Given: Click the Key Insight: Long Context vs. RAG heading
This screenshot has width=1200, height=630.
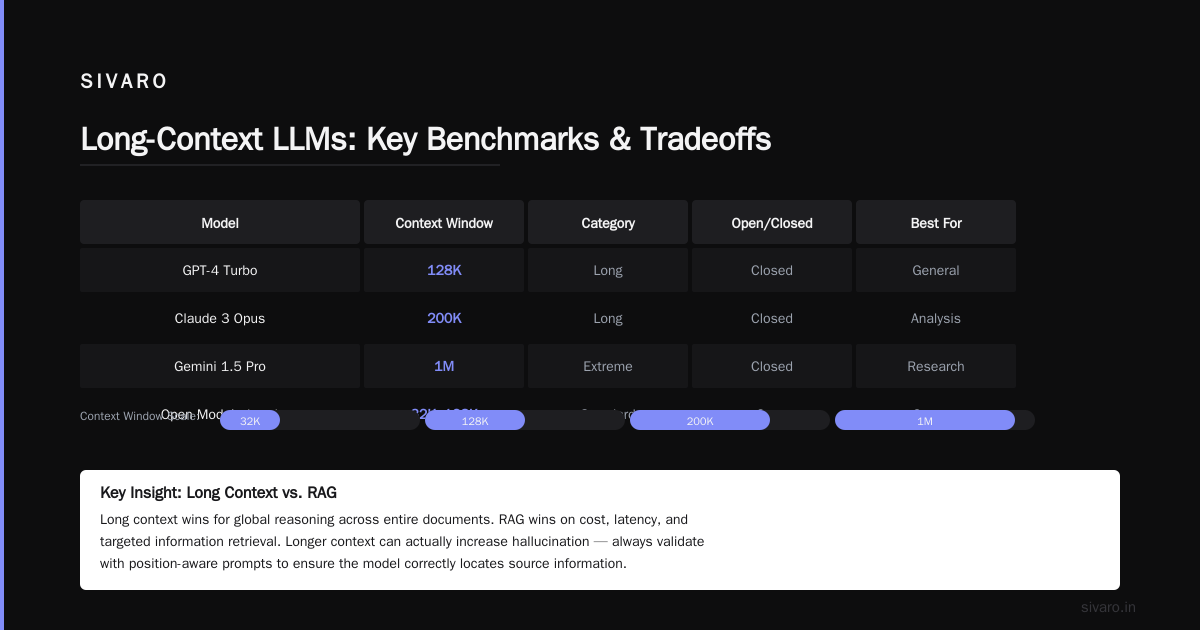Looking at the screenshot, I should [x=218, y=493].
